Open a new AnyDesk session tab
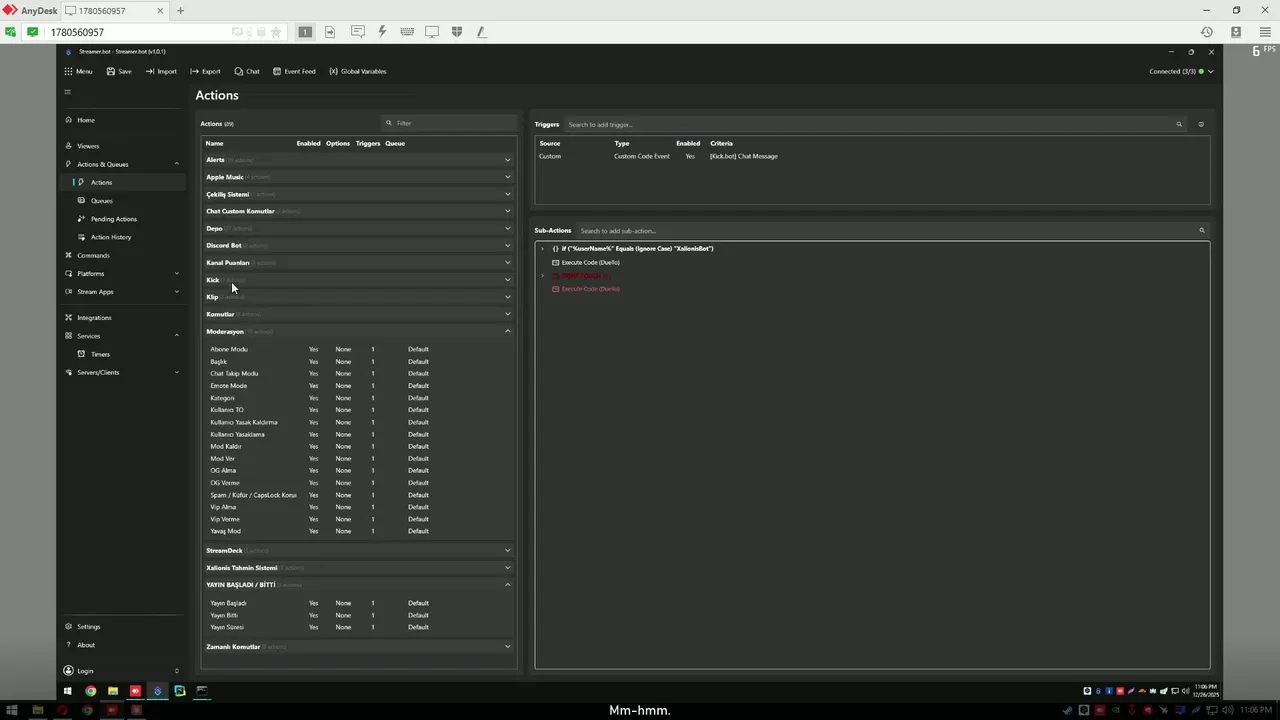The height and width of the screenshot is (720, 1280). [x=180, y=11]
